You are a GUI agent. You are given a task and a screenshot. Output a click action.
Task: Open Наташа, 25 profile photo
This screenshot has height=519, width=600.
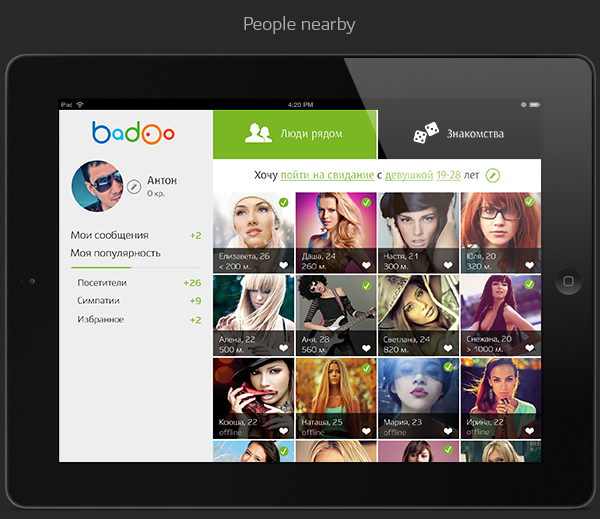click(336, 398)
